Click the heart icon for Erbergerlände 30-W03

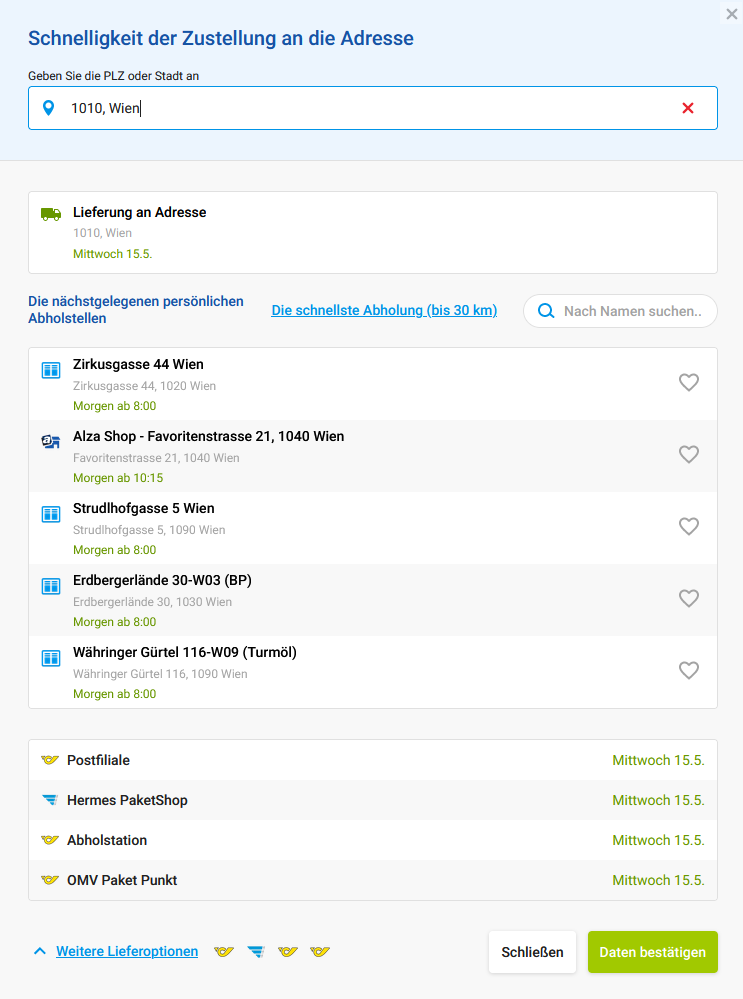689,598
